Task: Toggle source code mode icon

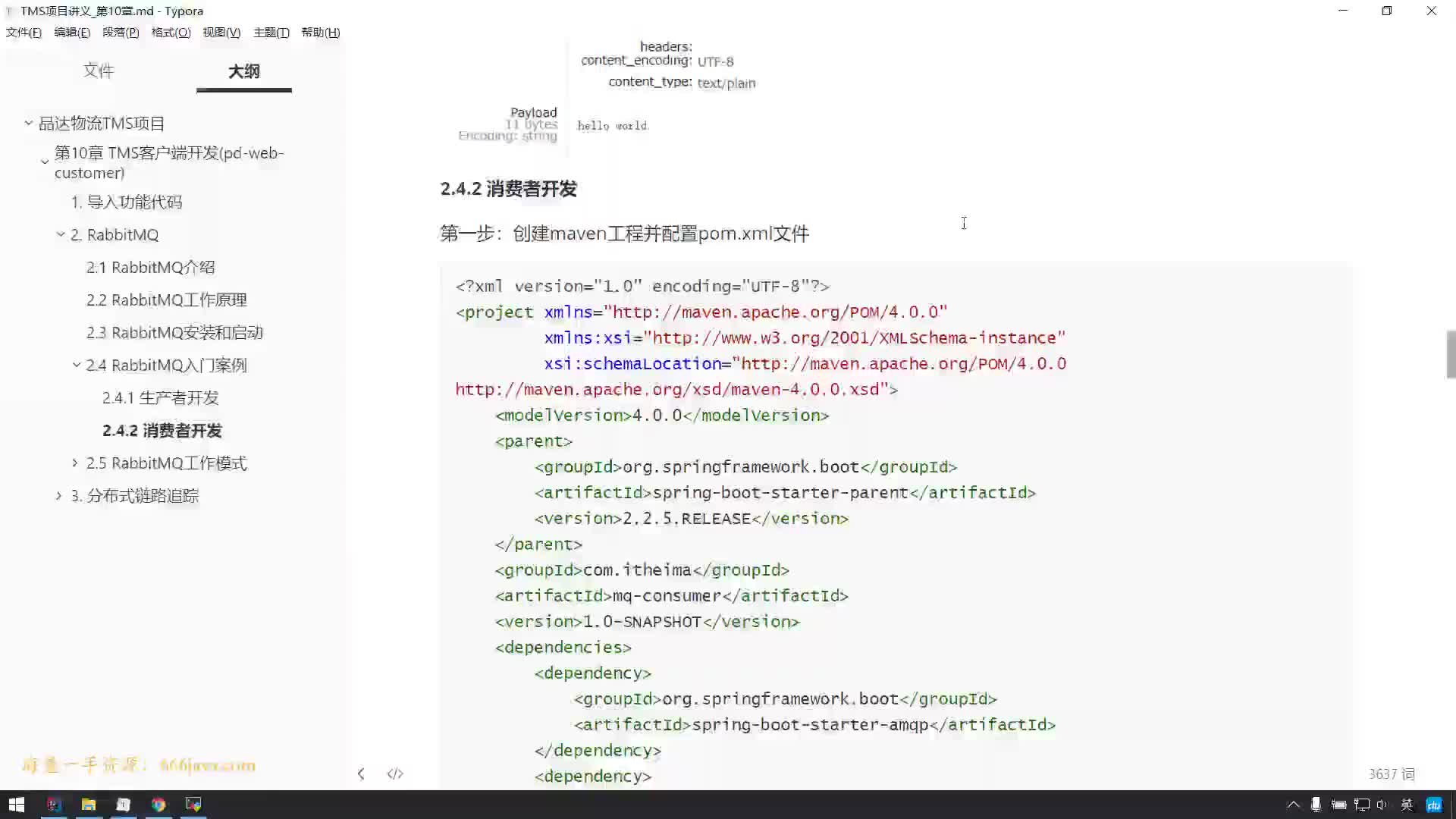Action: (x=395, y=773)
